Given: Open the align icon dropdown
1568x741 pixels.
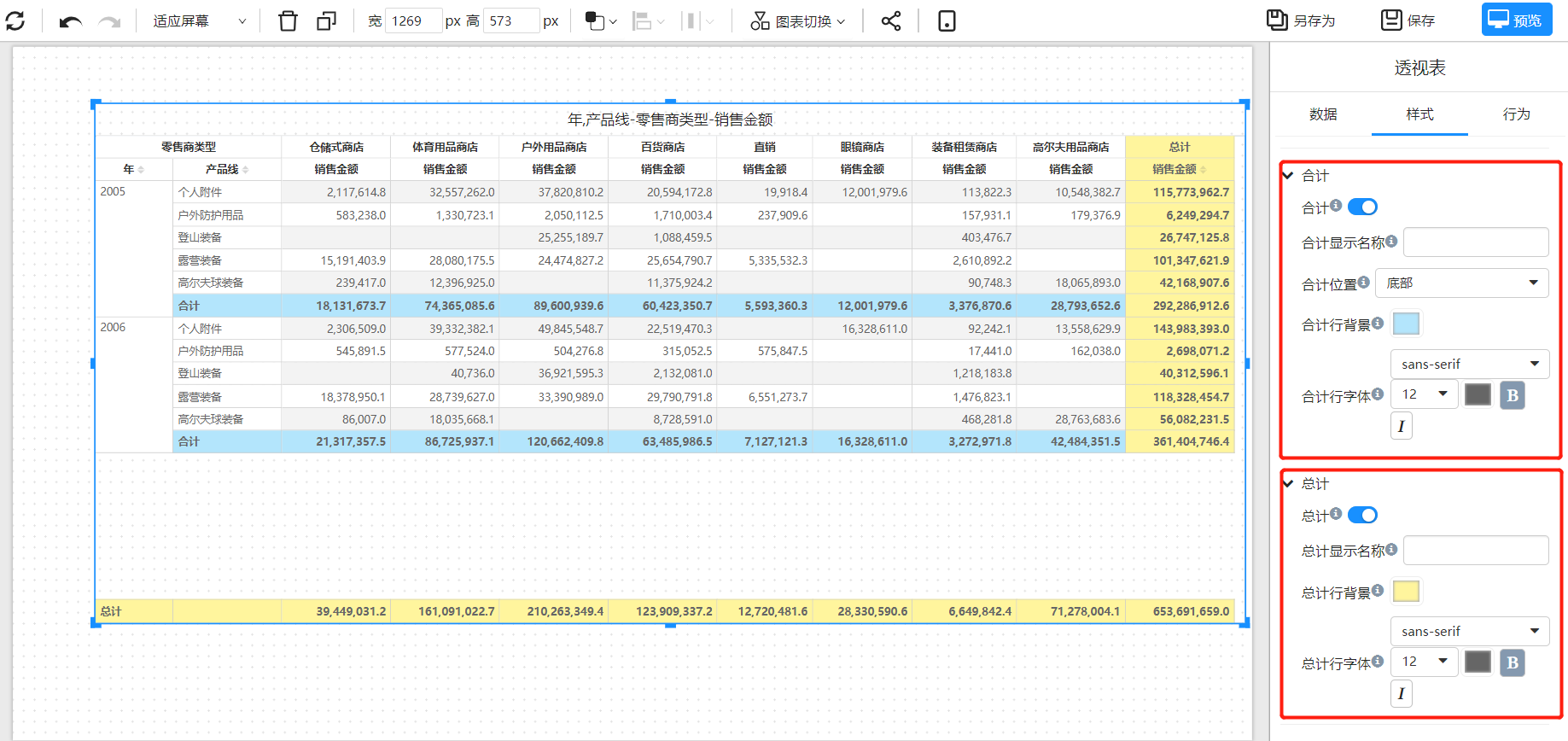Looking at the screenshot, I should point(649,21).
